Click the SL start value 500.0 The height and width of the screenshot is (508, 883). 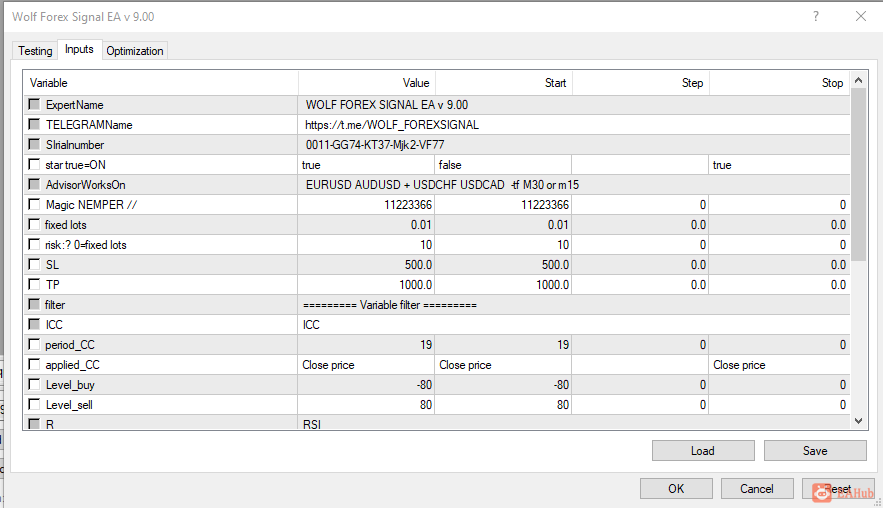[503, 265]
